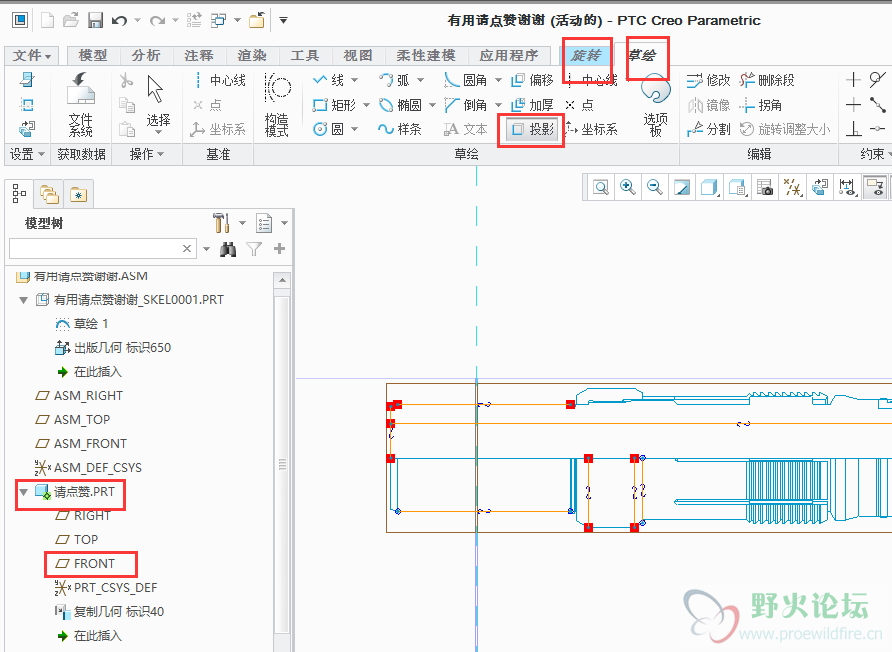Open the File System (文件系统) tool
Image resolution: width=892 pixels, height=652 pixels.
coord(81,105)
